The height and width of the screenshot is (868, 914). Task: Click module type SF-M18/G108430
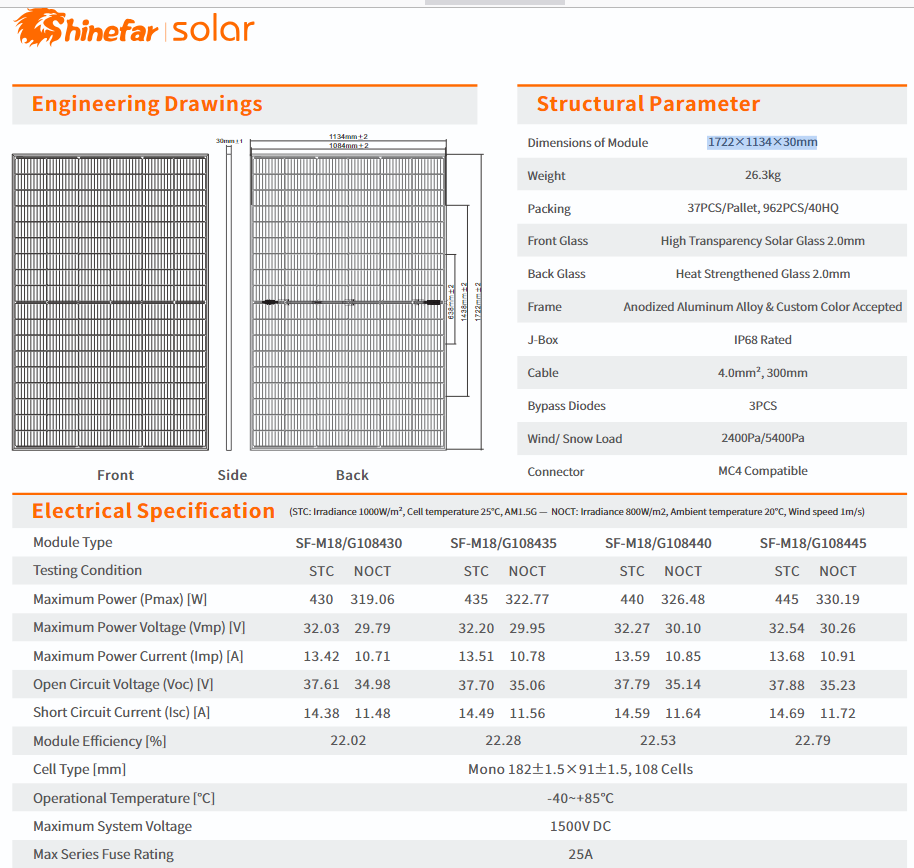[349, 543]
